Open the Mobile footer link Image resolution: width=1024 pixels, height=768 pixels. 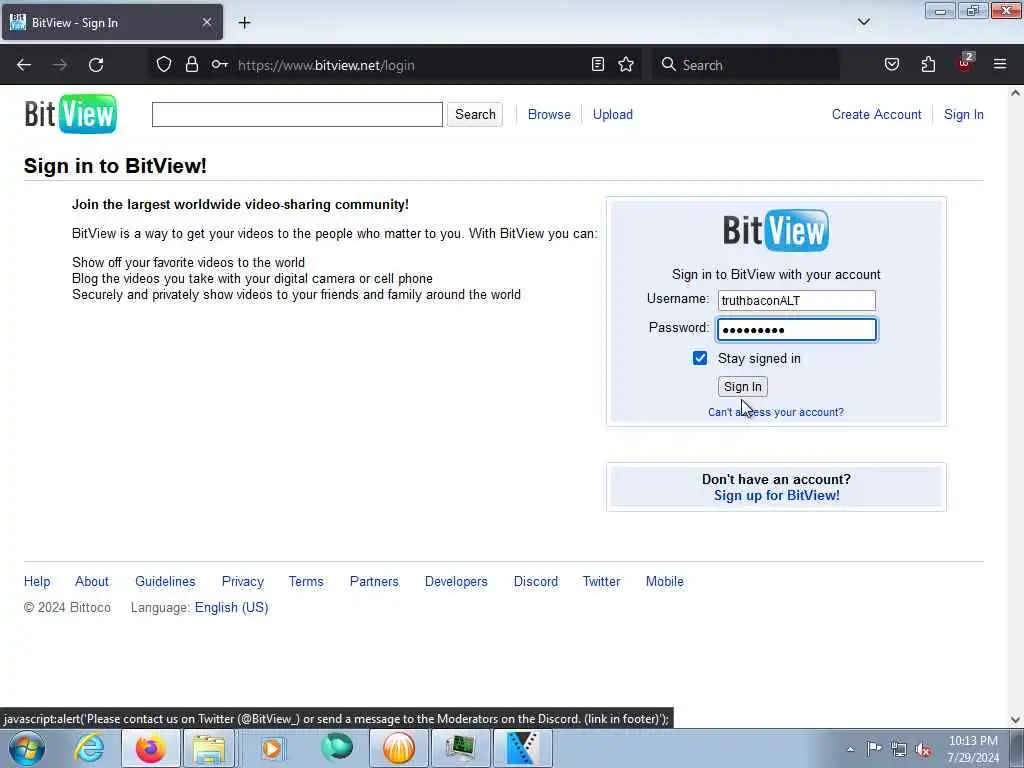tap(665, 581)
